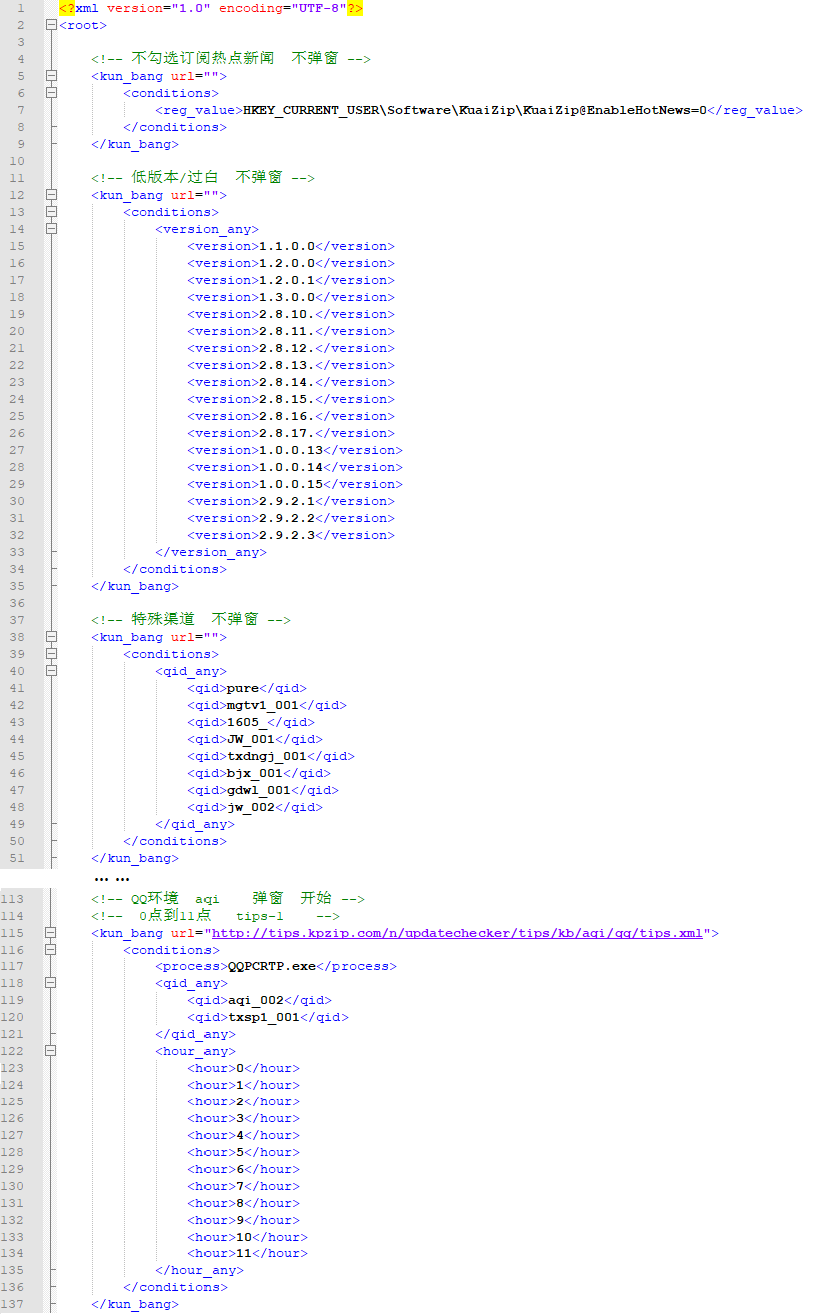This screenshot has width=817, height=1314.
Task: Collapse the hour_any list on line 122
Action: pyautogui.click(x=51, y=1052)
